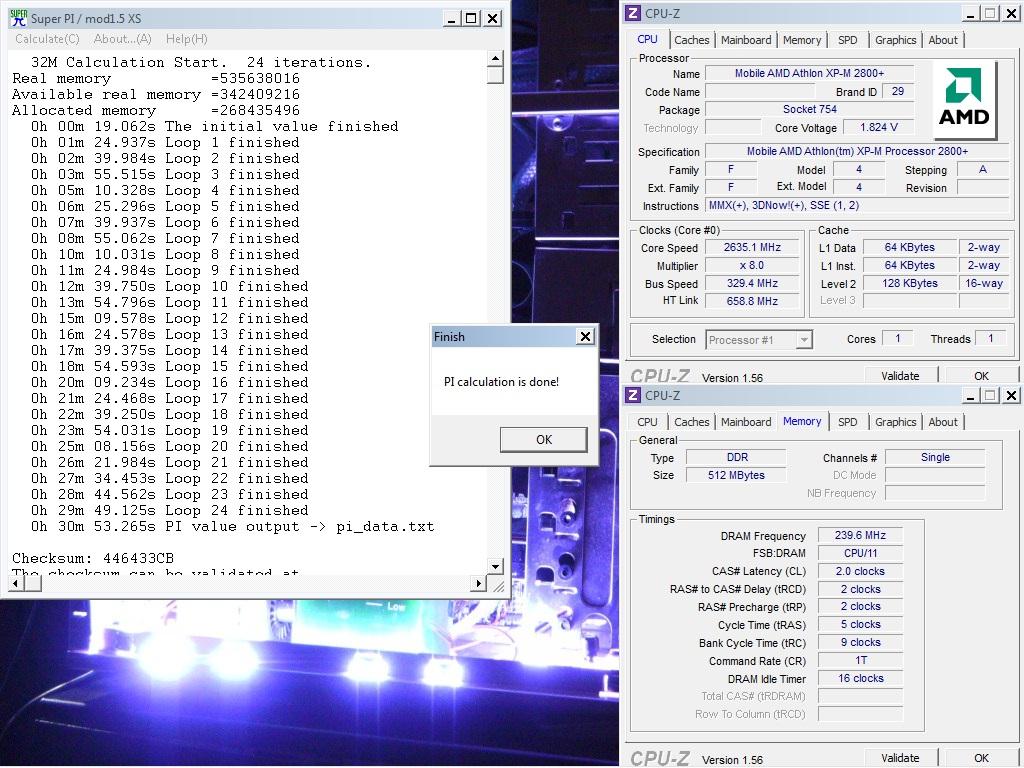Open the Help(H) menu in Super PI
The width and height of the screenshot is (1024, 768).
point(187,39)
